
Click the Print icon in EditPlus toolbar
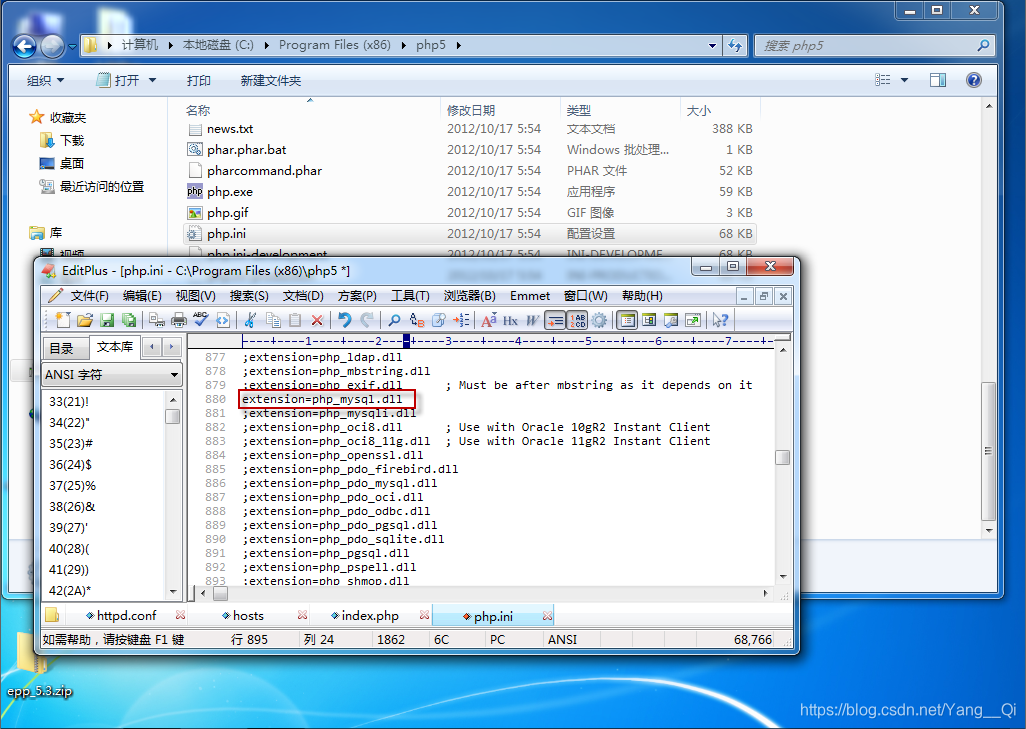179,320
